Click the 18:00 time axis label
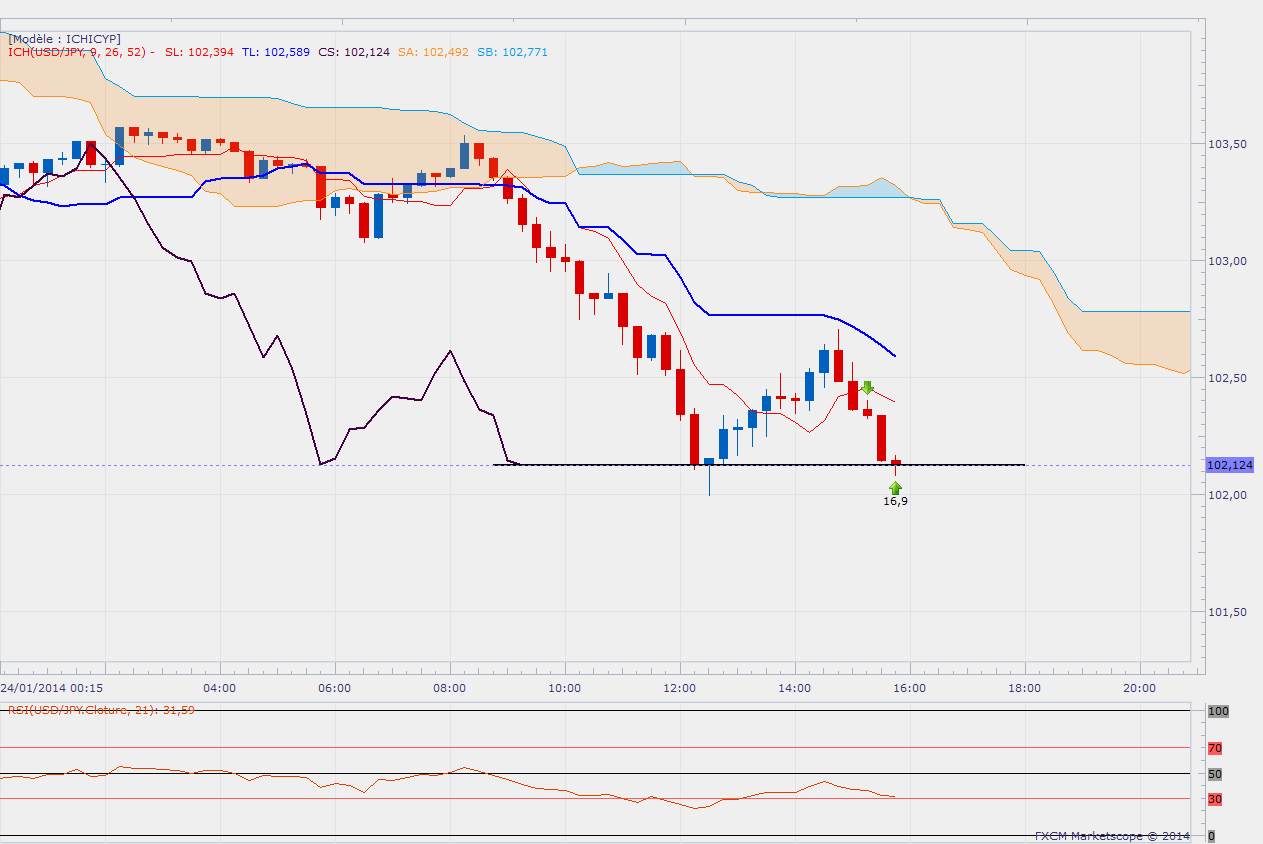 coord(1024,688)
